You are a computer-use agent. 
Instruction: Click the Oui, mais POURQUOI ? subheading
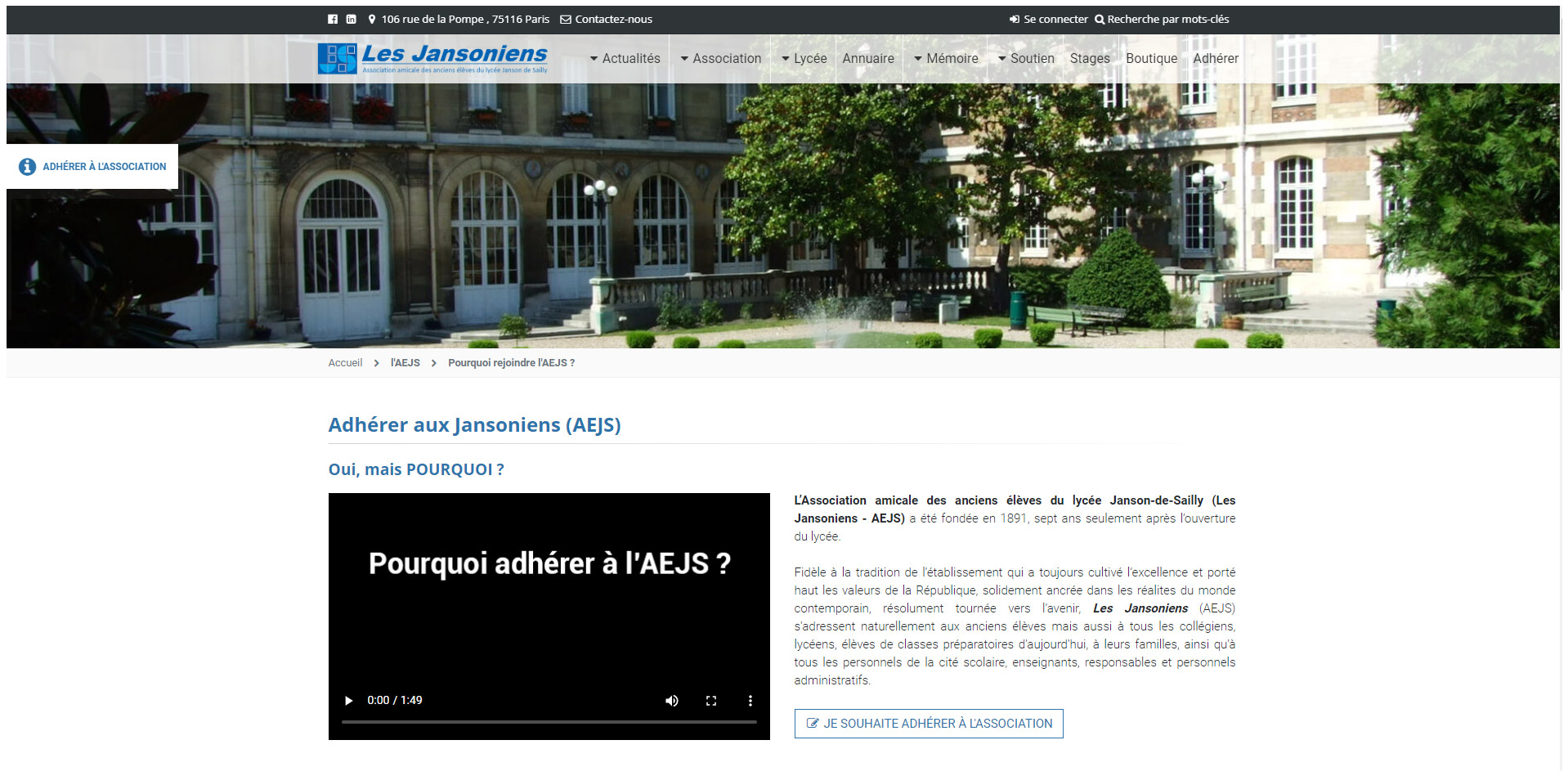[416, 469]
